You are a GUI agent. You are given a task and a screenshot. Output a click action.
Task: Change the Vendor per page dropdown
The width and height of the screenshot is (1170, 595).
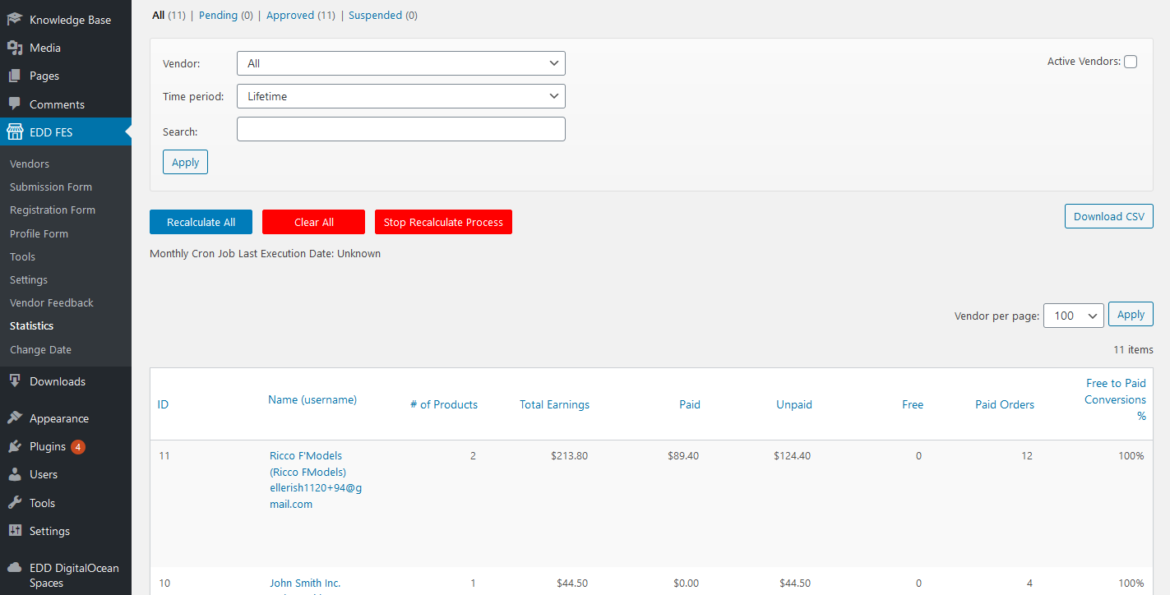pos(1073,314)
